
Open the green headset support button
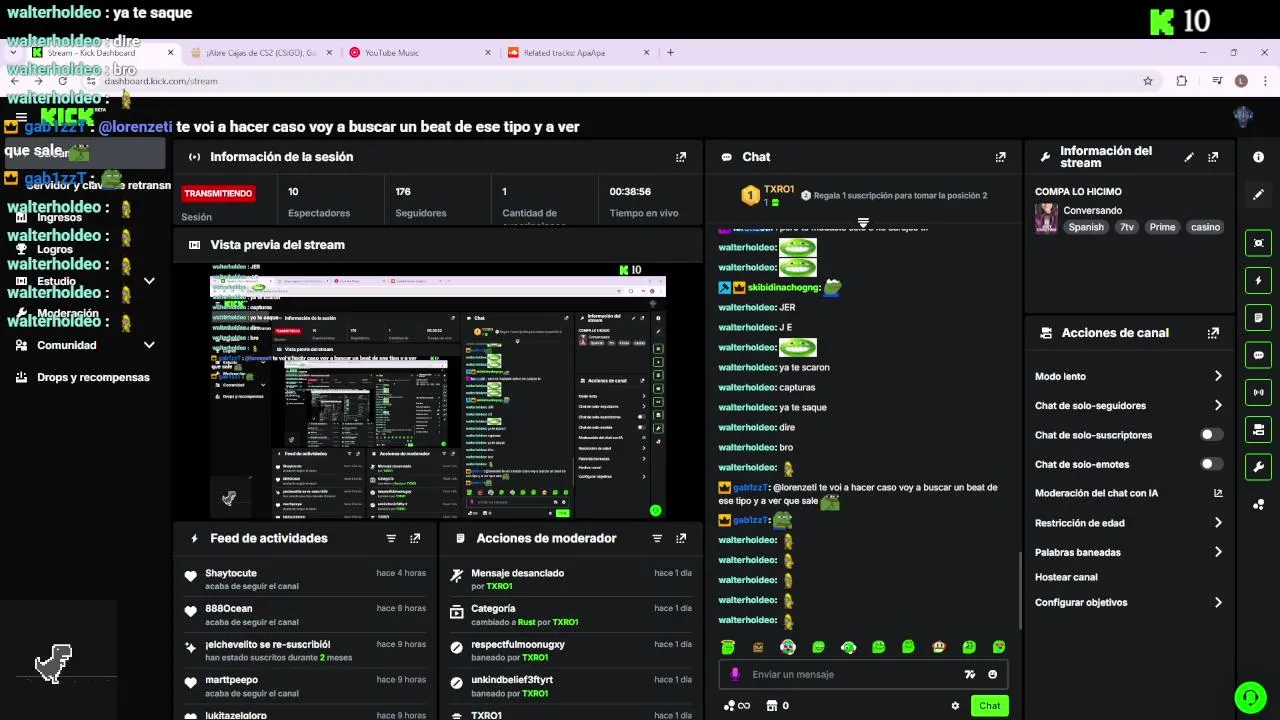pos(1249,696)
